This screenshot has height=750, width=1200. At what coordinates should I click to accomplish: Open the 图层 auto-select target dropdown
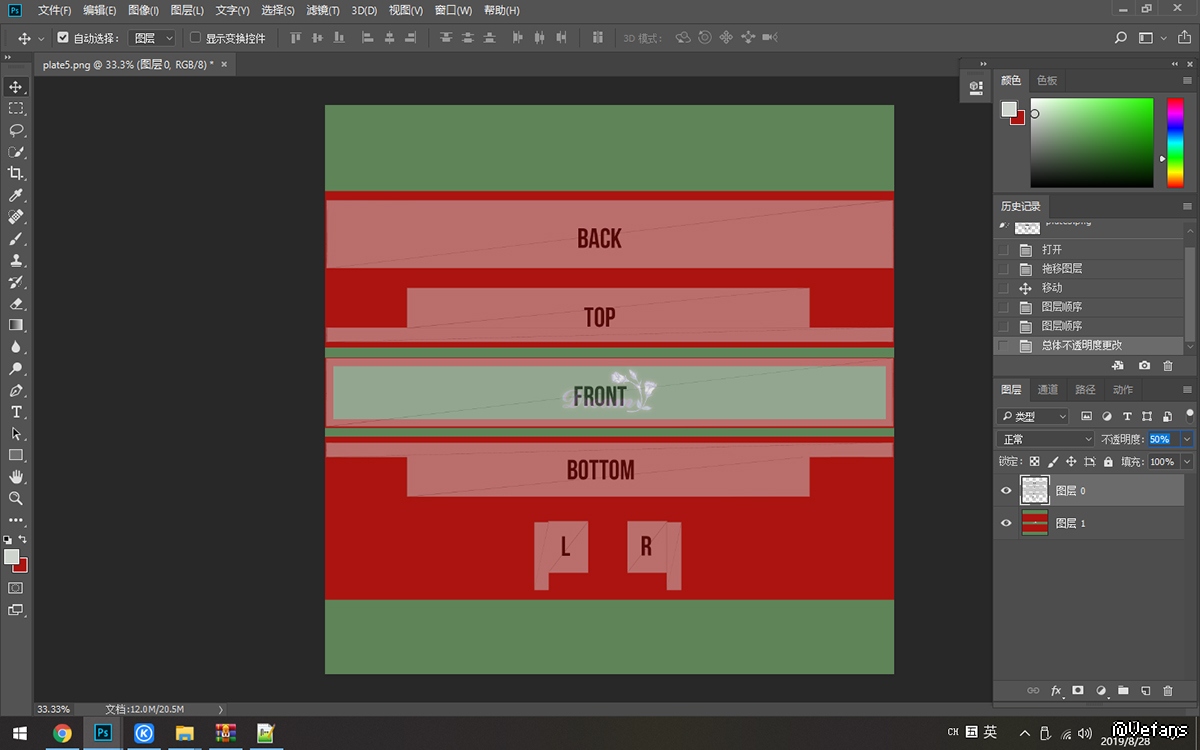pyautogui.click(x=153, y=38)
